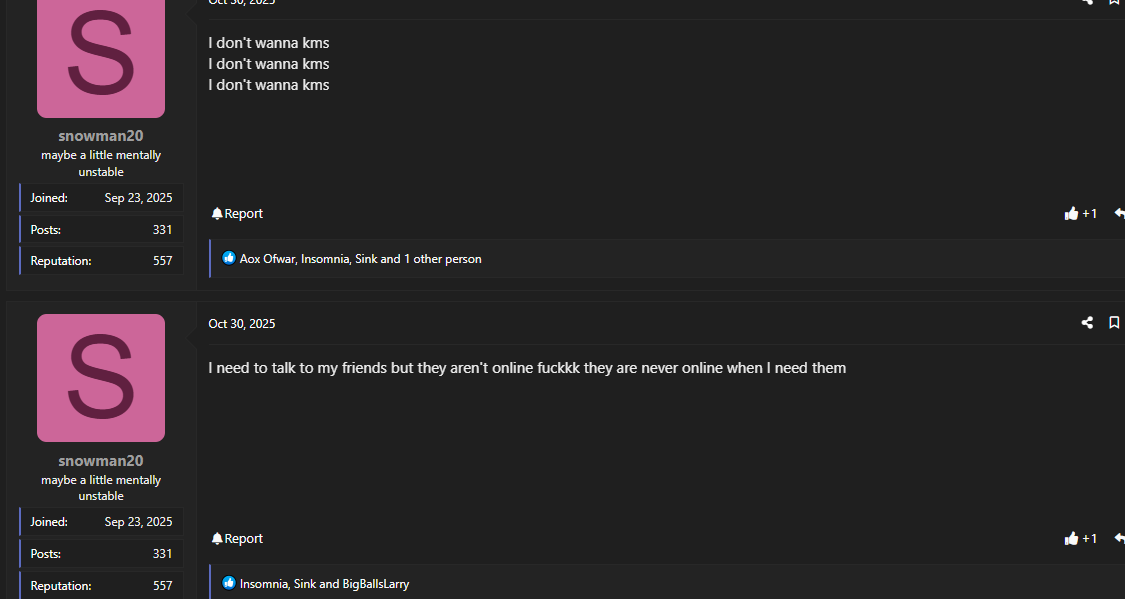The width and height of the screenshot is (1125, 599).
Task: Open BigBallsLarry's profile from the reactions
Action: click(x=376, y=584)
